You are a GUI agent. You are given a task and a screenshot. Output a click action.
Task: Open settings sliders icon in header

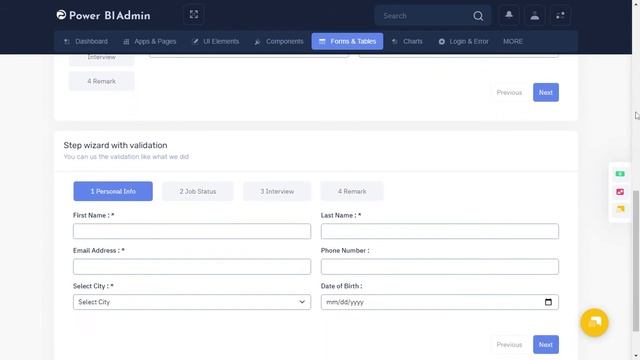tap(560, 16)
